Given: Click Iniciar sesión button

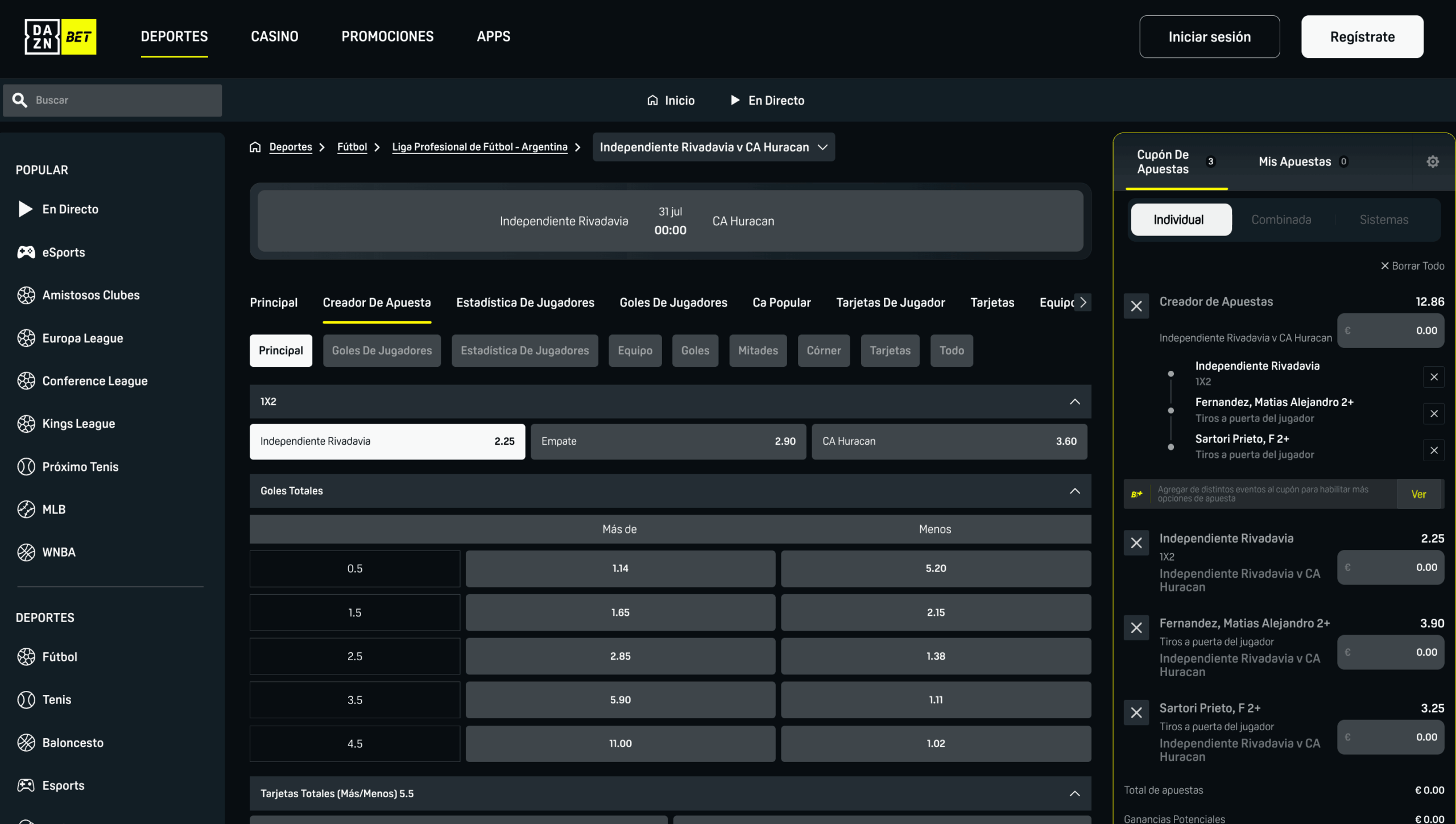Looking at the screenshot, I should pyautogui.click(x=1210, y=36).
